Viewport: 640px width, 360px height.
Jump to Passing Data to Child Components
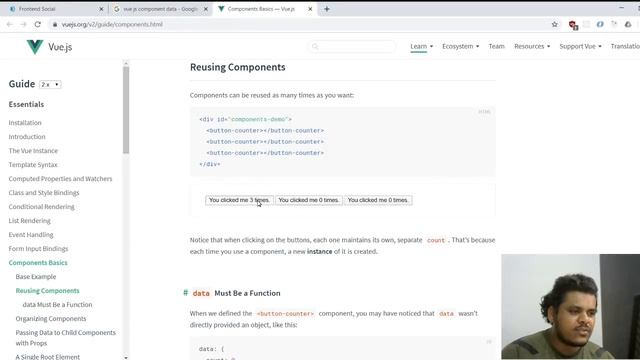(65, 338)
